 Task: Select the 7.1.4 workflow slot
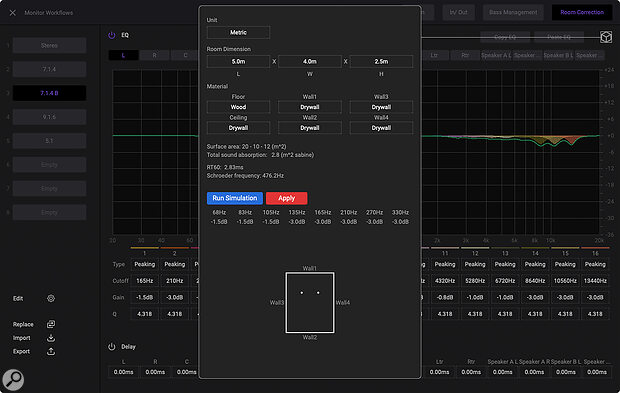(49, 69)
